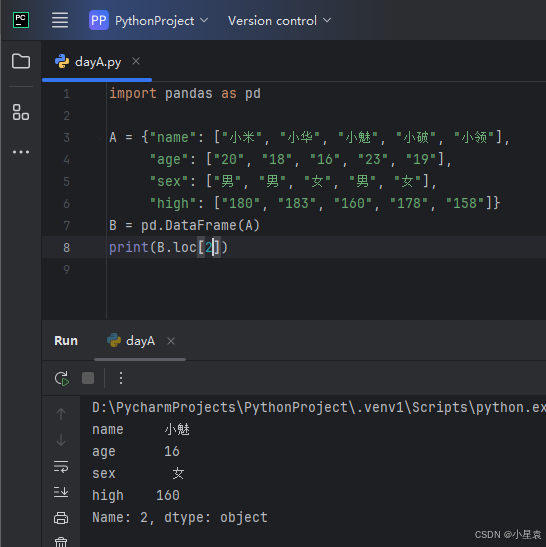Place cursor on line 7 DataFrame code
The image size is (546, 547).
pos(184,225)
